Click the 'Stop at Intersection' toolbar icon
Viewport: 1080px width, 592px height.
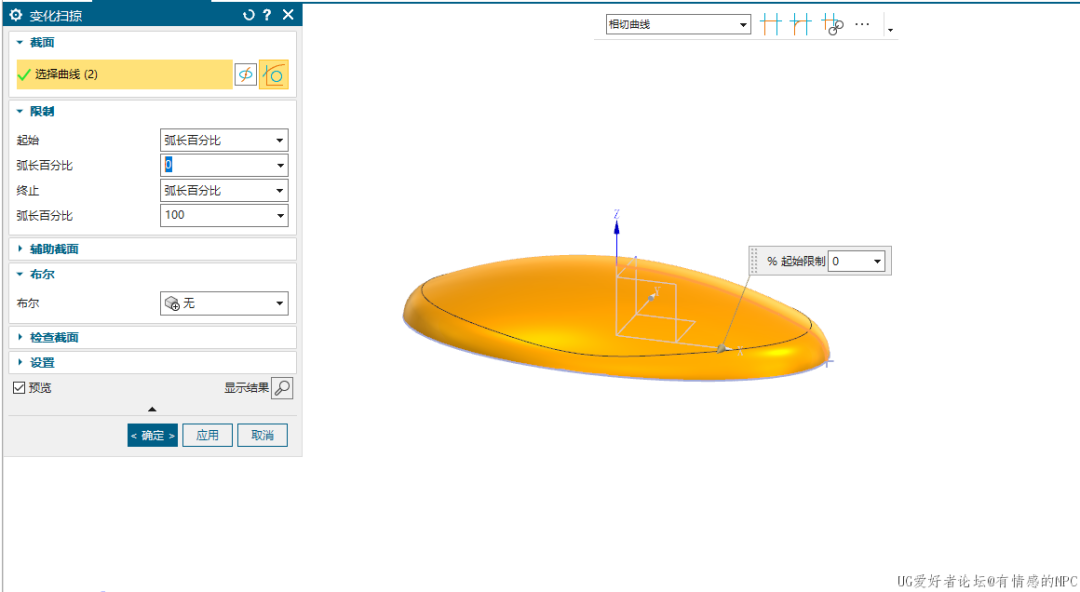tap(769, 25)
